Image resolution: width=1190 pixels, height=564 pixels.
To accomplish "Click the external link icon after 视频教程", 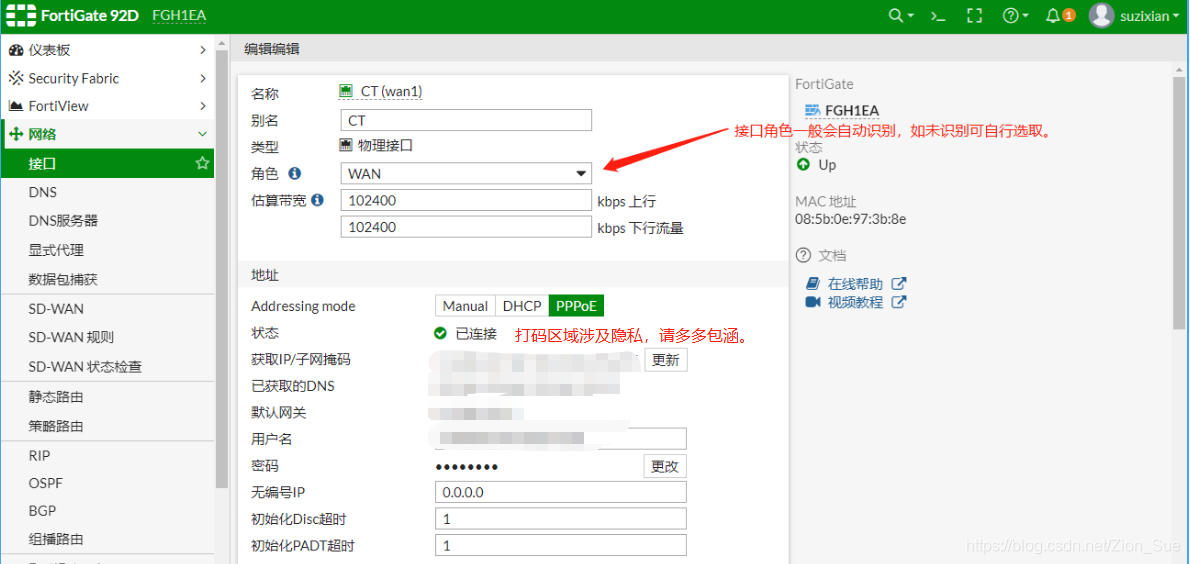I will point(899,302).
